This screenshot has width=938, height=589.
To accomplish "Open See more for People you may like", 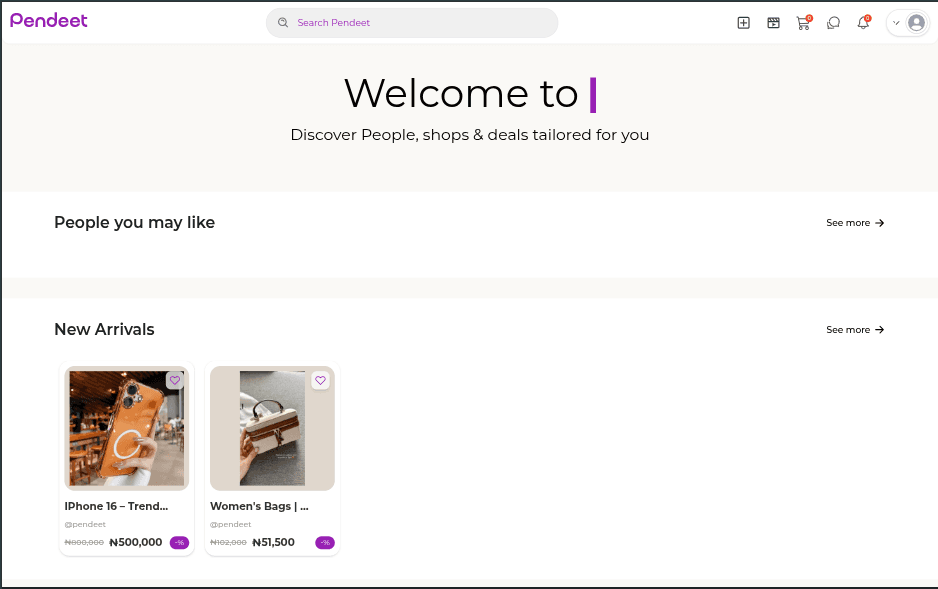I will coord(854,222).
